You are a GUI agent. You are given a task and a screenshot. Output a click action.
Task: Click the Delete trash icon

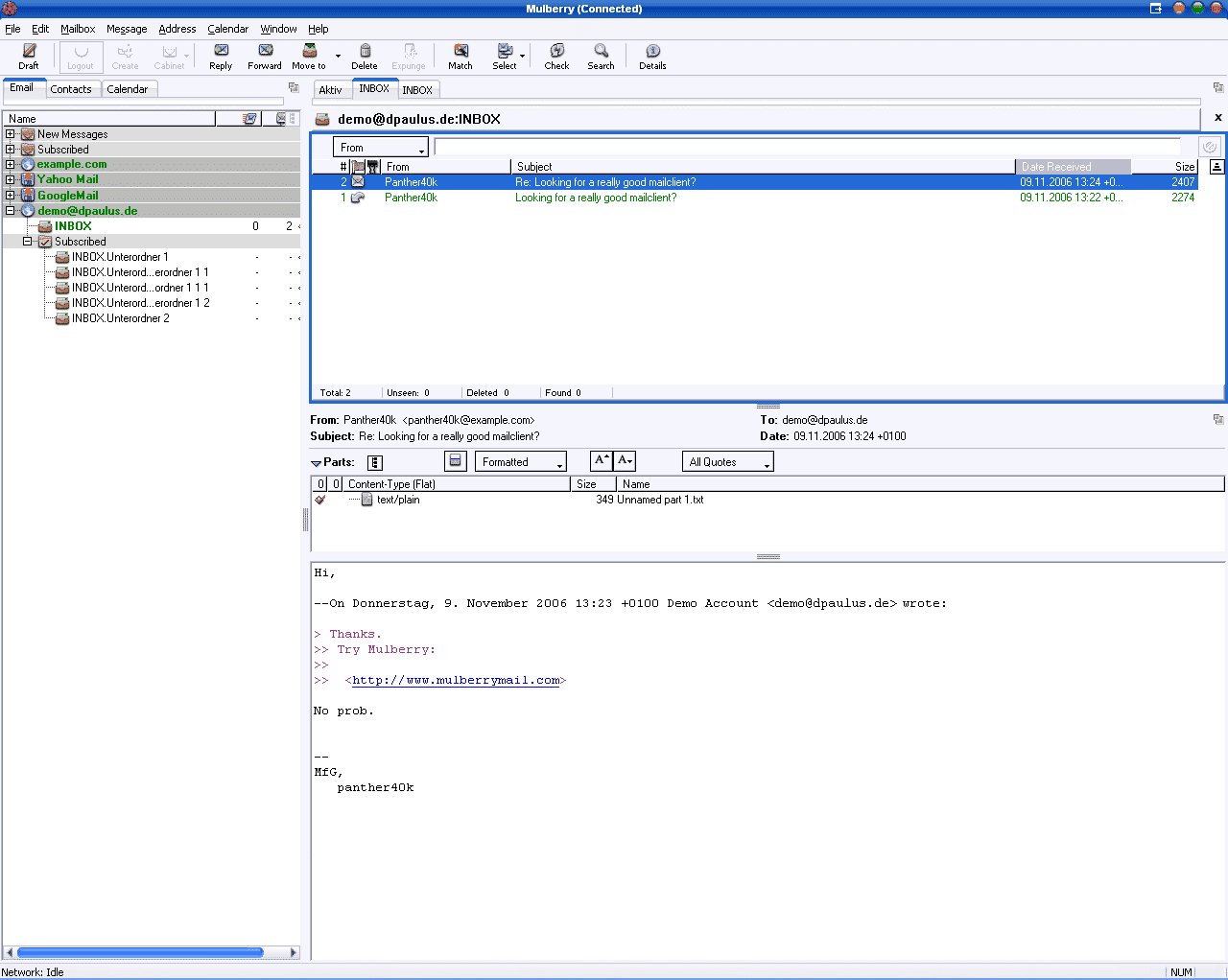[x=365, y=51]
